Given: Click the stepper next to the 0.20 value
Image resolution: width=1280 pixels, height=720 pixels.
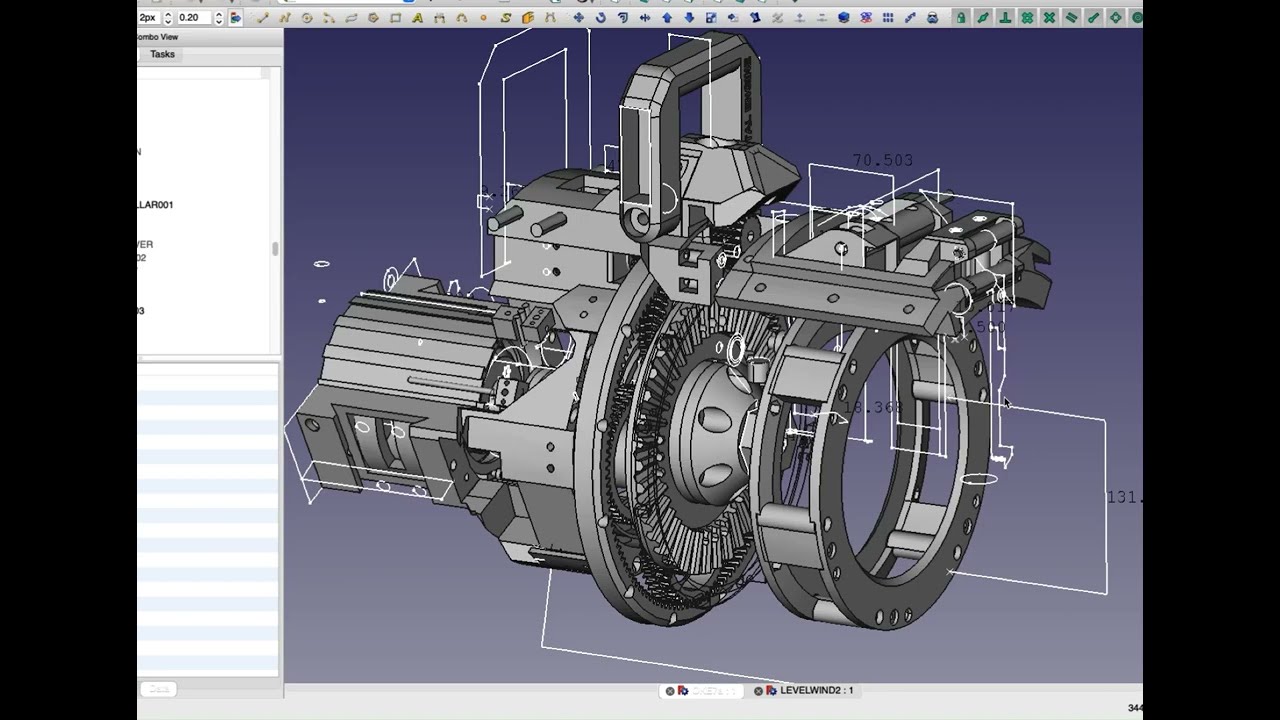Looking at the screenshot, I should pyautogui.click(x=219, y=18).
